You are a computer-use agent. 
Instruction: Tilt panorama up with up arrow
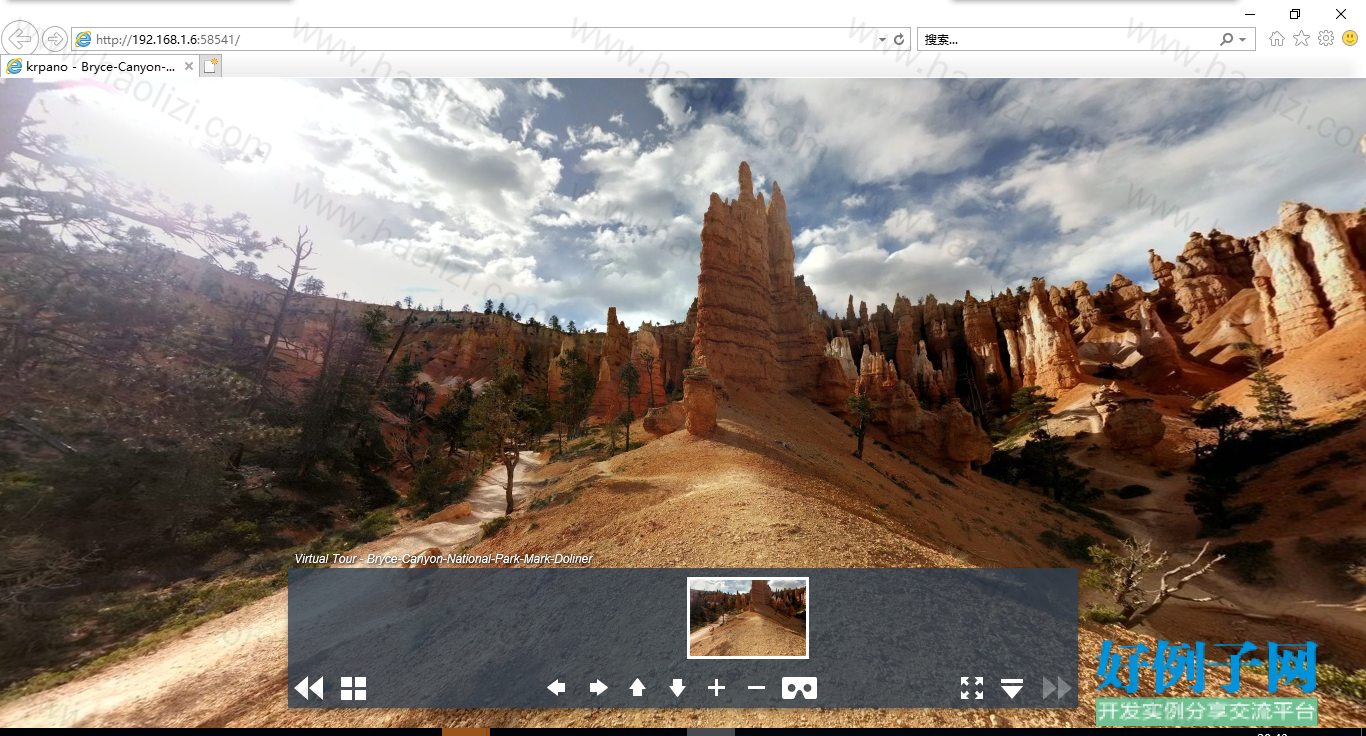tap(637, 688)
